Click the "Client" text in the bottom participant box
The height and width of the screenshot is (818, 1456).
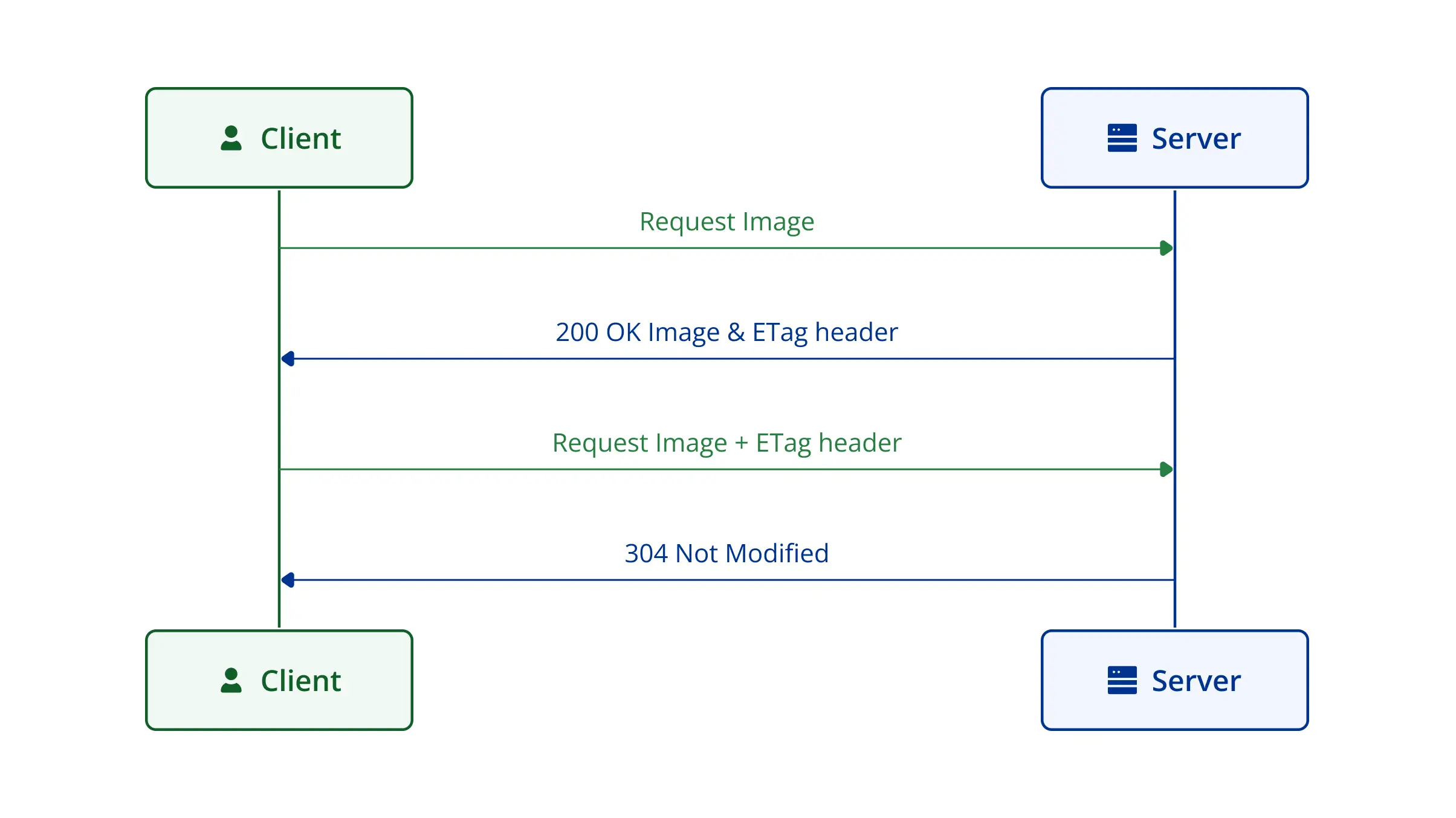[301, 681]
